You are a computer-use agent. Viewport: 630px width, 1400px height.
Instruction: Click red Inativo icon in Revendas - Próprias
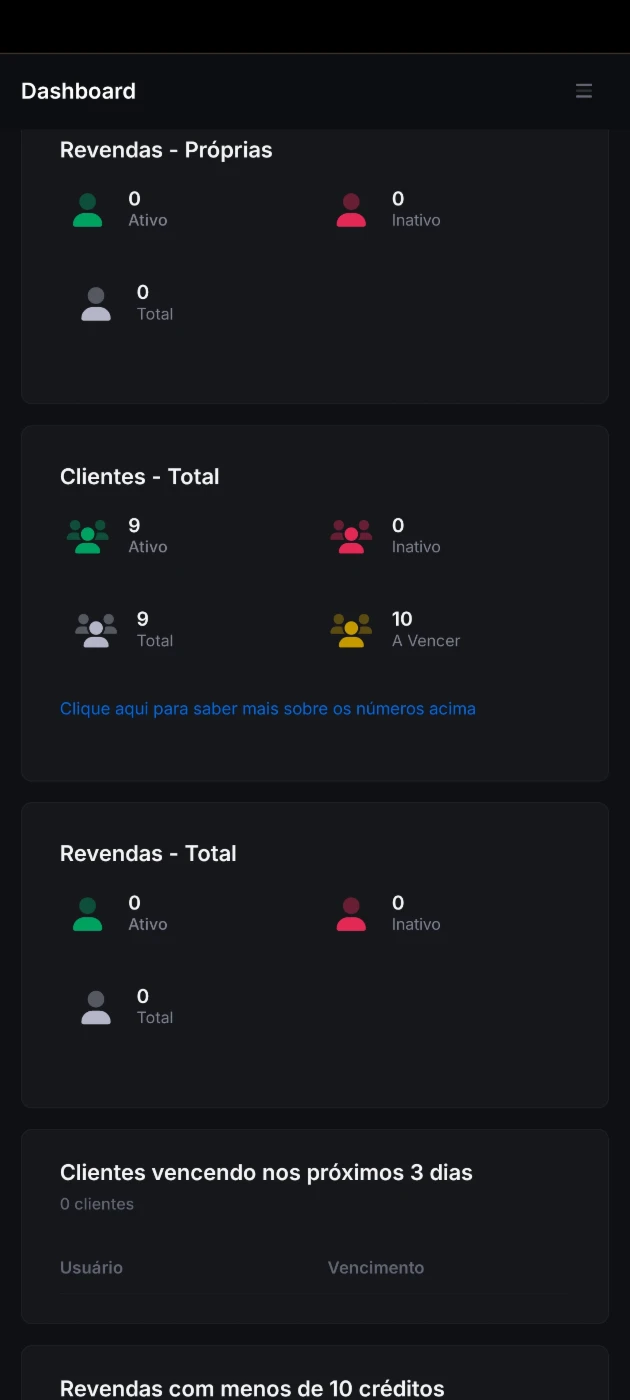[x=351, y=210]
